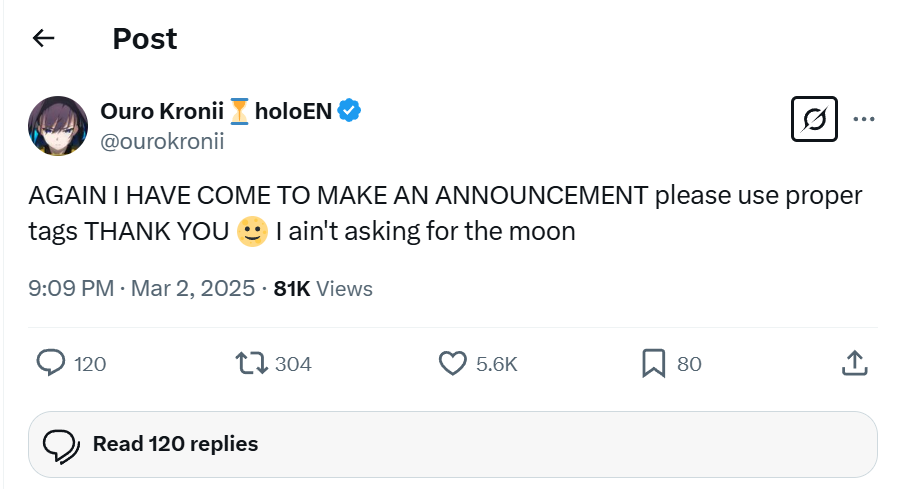Screen dimensions: 898x489
Task: Open the 9:09 PM Mar 2, 2025 timestamp
Action: [141, 288]
